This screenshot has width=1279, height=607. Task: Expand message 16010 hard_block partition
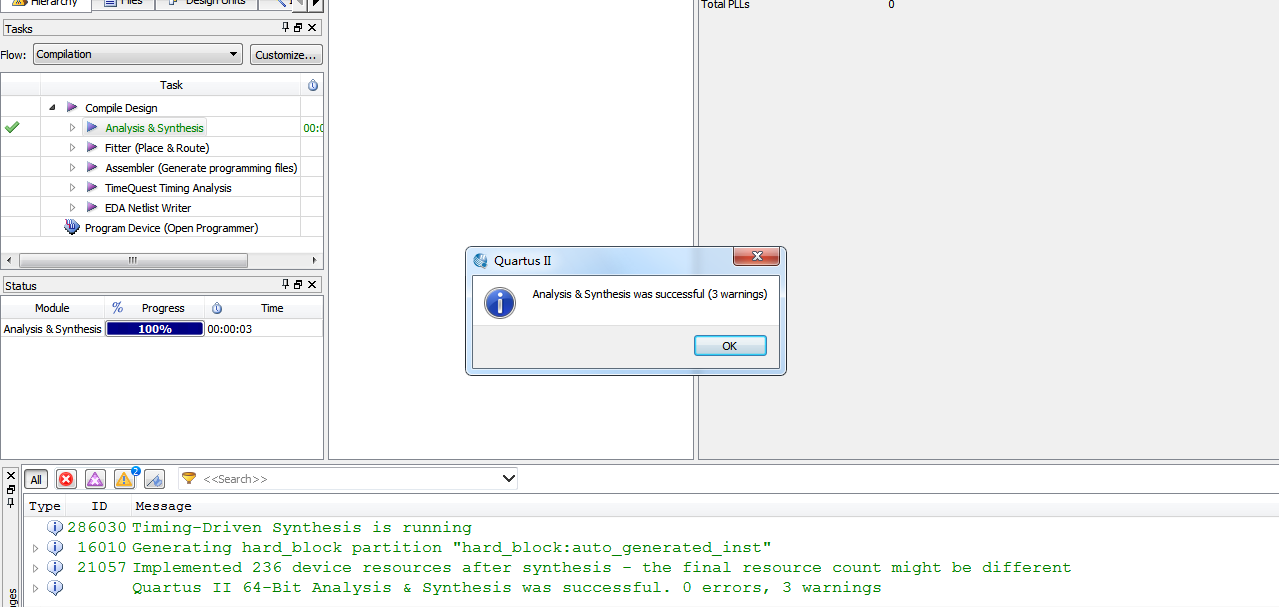[x=36, y=548]
